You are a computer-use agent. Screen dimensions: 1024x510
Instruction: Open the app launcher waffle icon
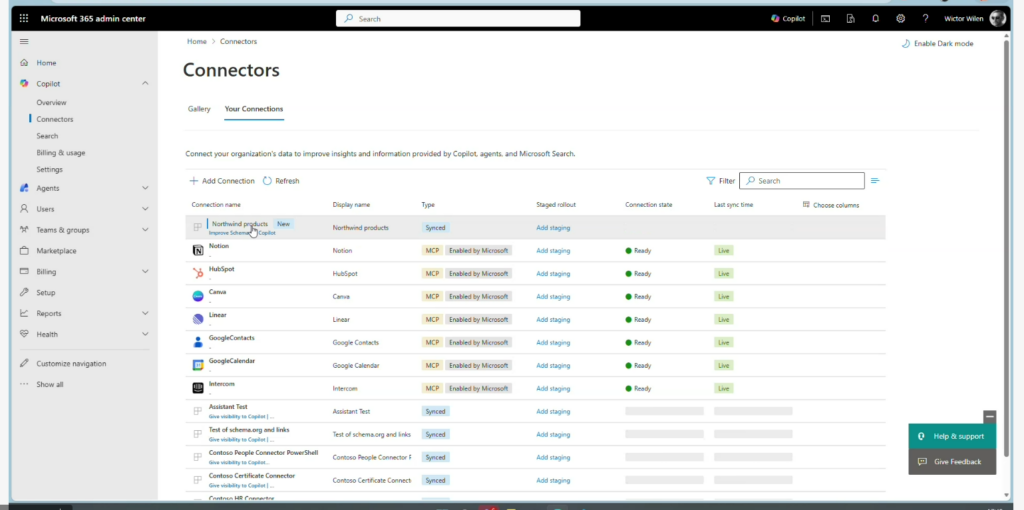click(x=24, y=18)
